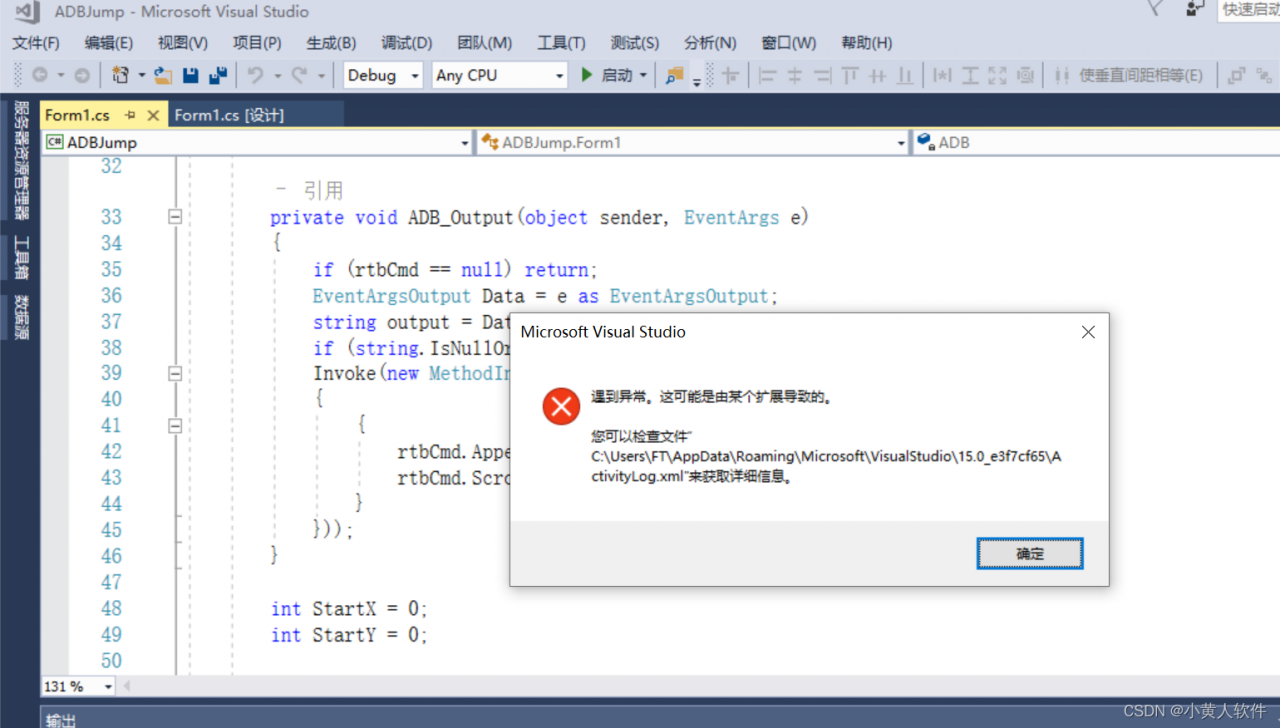Open the 项目(P) menu
This screenshot has width=1280, height=728.
coord(257,43)
